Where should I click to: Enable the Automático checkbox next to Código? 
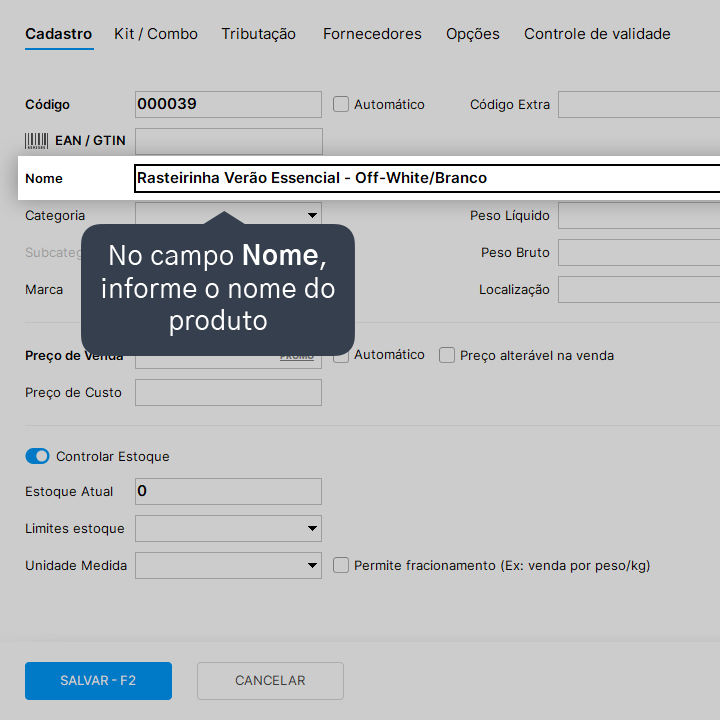click(x=341, y=104)
